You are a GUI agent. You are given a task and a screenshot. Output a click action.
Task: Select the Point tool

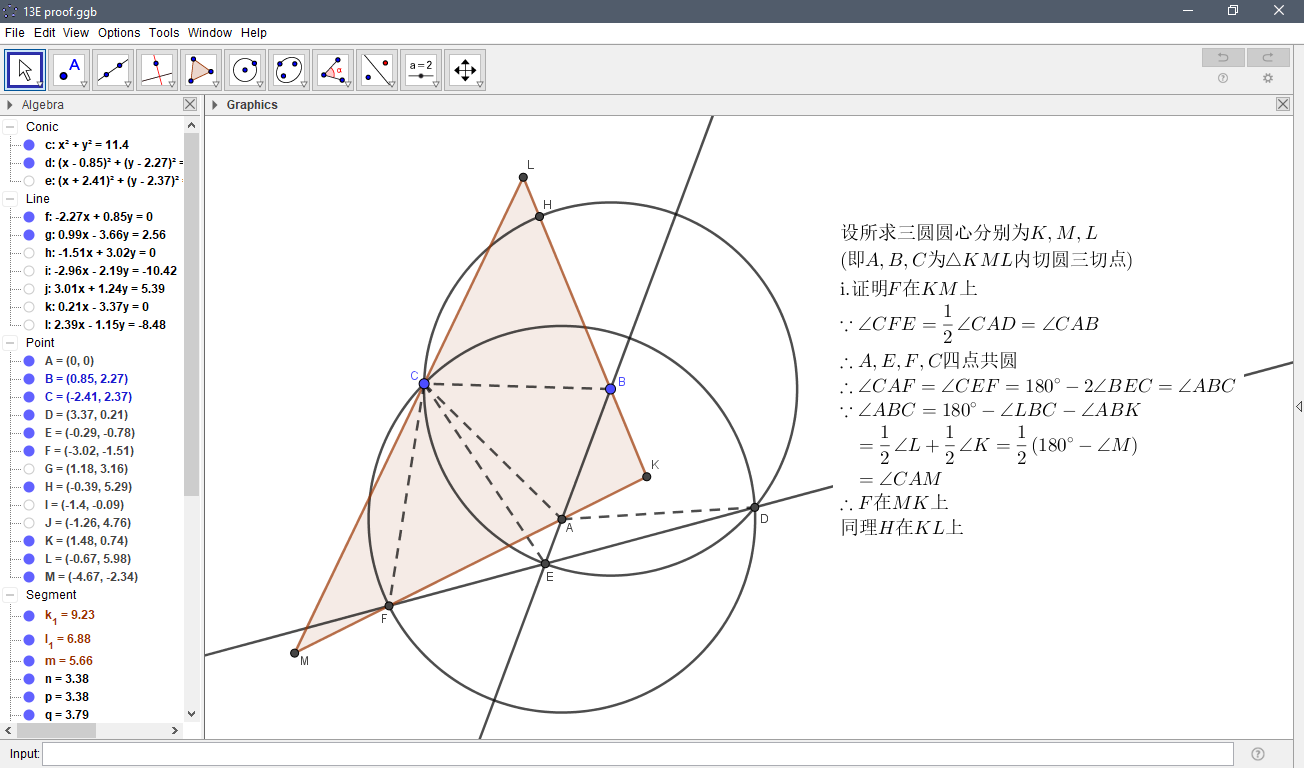pos(68,69)
